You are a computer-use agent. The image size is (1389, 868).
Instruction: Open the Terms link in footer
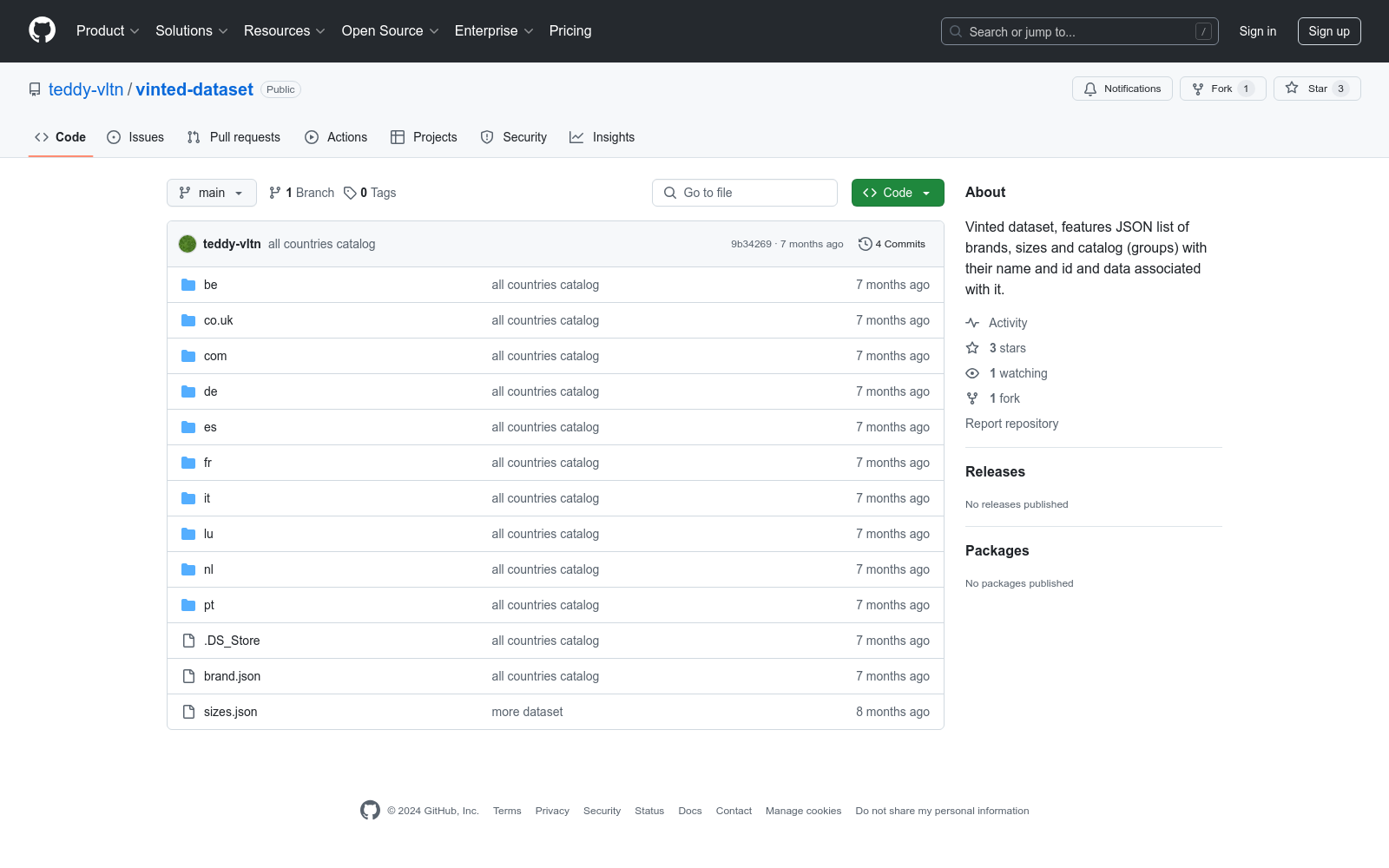point(507,811)
